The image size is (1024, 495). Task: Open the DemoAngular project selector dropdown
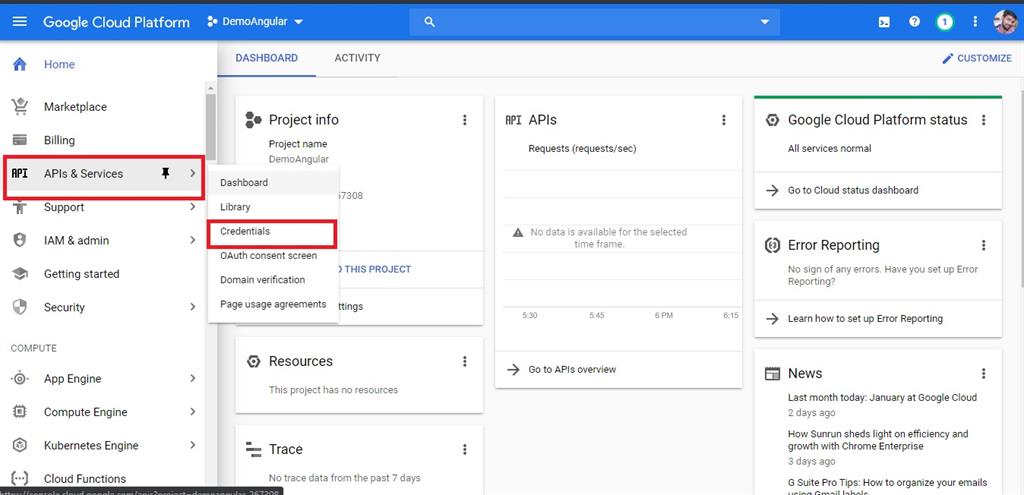255,22
